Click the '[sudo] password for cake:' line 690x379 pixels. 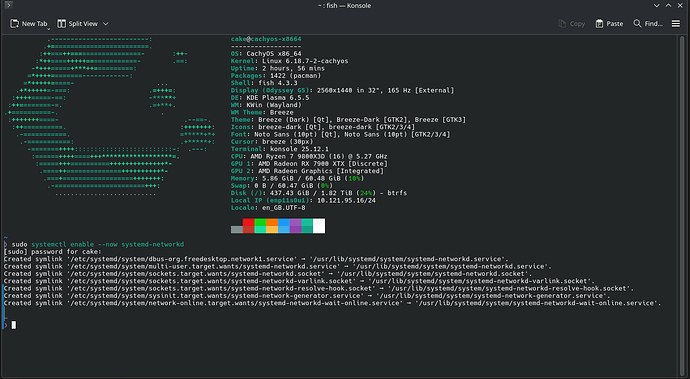pos(52,252)
